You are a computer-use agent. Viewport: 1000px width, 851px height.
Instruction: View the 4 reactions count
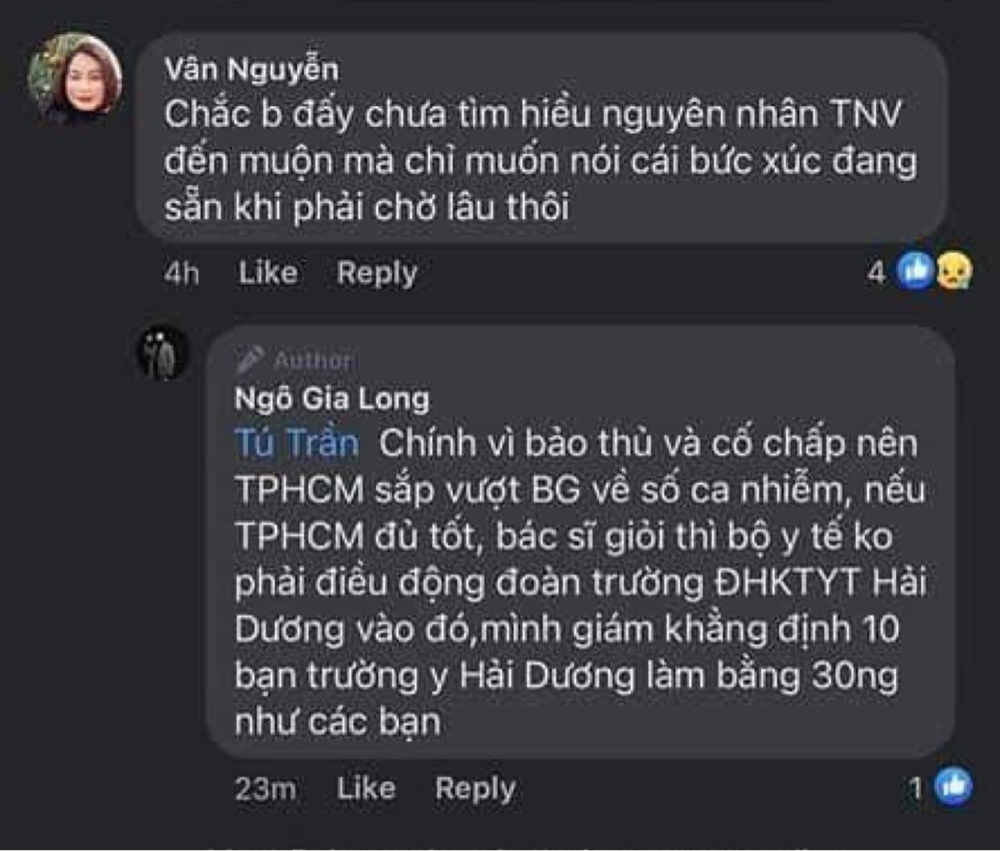(x=876, y=273)
